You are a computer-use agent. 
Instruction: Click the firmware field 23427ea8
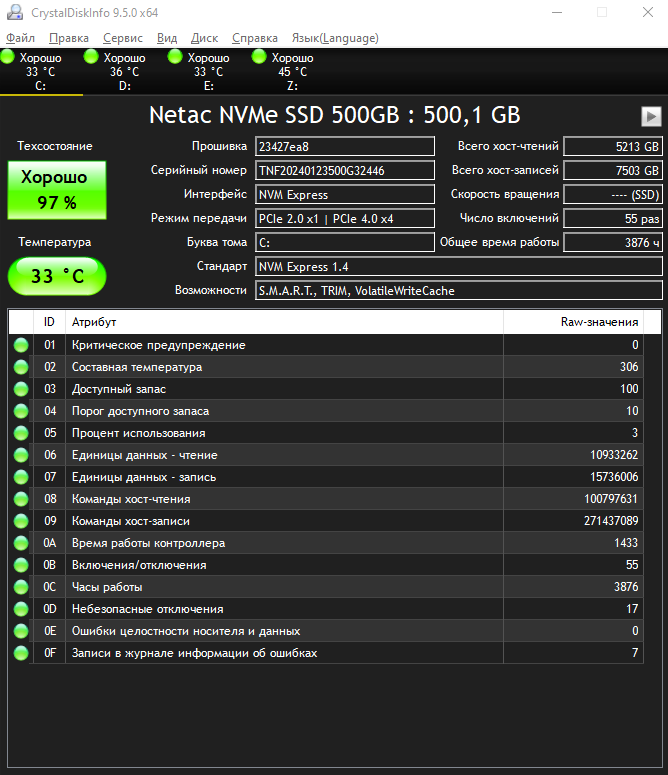click(345, 146)
